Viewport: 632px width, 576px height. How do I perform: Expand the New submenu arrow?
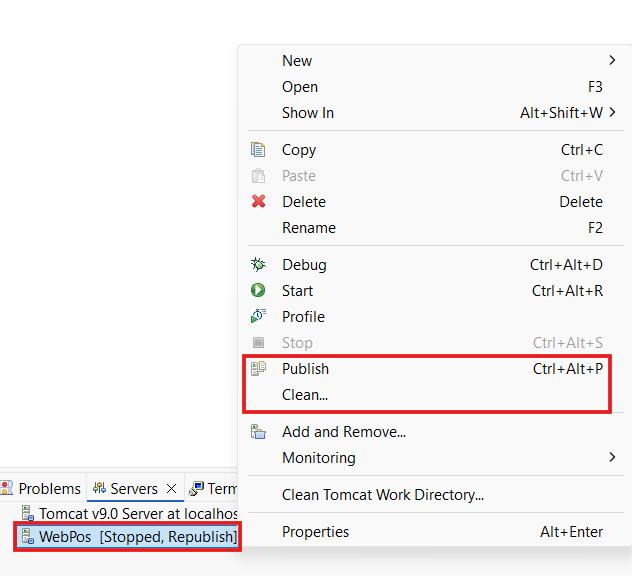coord(612,60)
